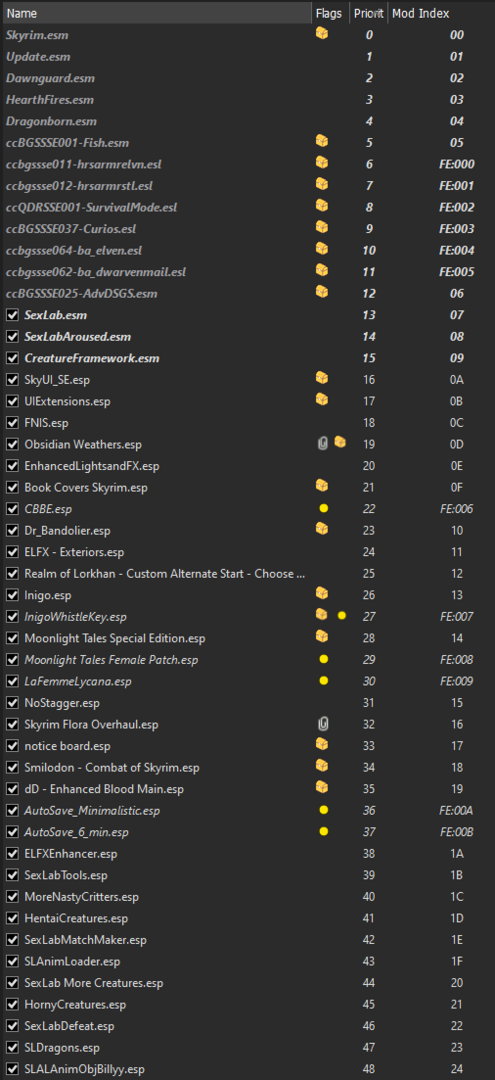Viewport: 495px width, 1080px height.
Task: Click the archive flag icon for Dr_Bandolier.esp
Action: click(322, 529)
